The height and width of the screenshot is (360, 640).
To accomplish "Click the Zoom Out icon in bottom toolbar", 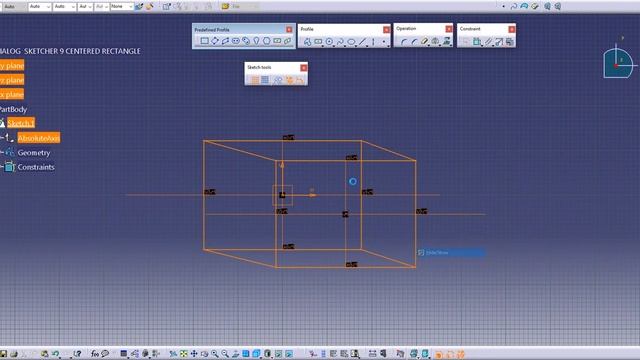I will (x=225, y=353).
